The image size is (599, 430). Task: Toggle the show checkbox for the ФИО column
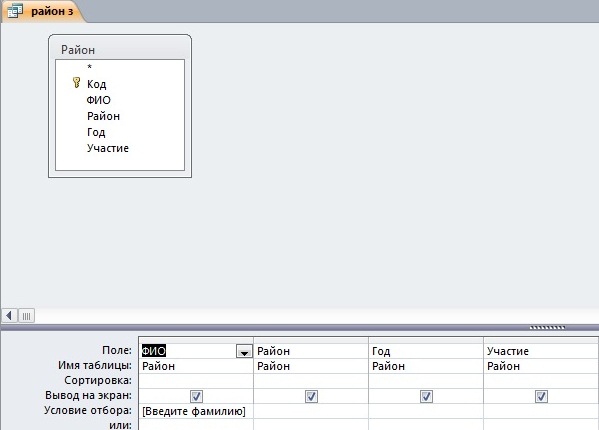196,396
